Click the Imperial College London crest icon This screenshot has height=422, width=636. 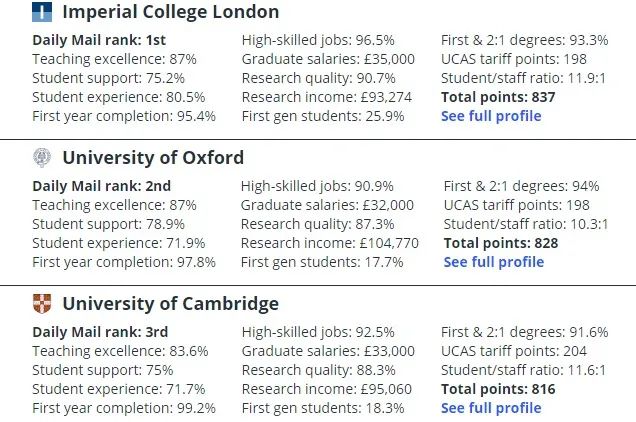pos(43,13)
